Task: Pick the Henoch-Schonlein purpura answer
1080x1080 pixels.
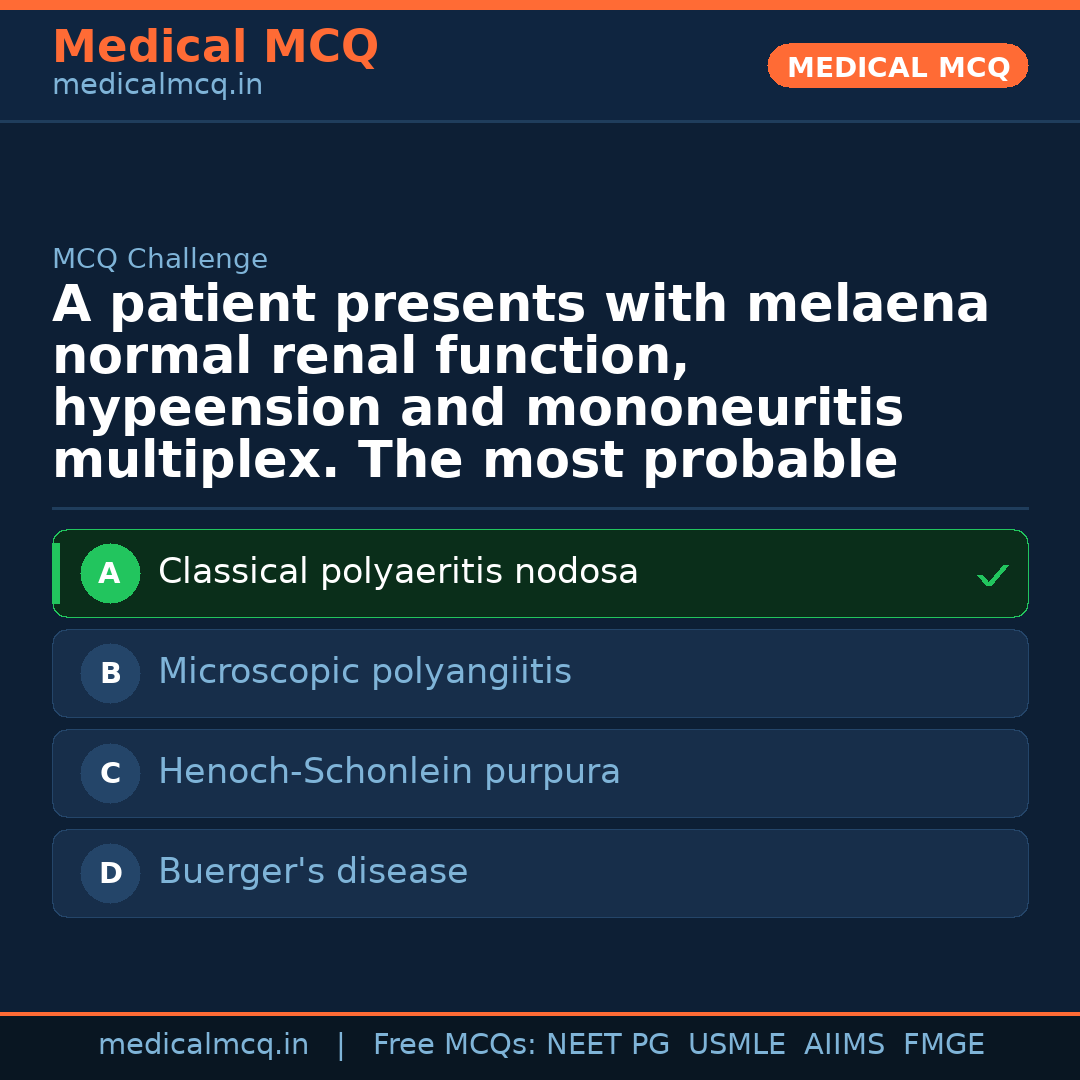Action: (x=389, y=772)
